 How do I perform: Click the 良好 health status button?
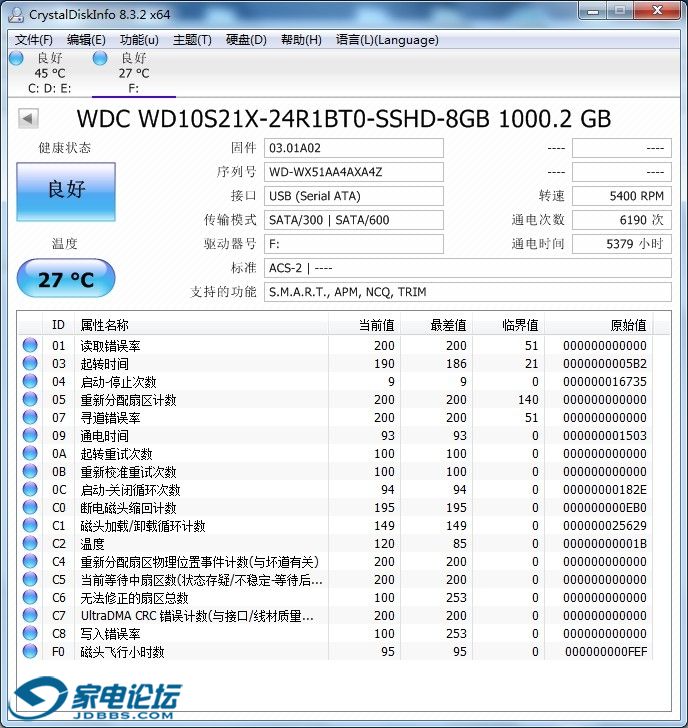point(66,191)
